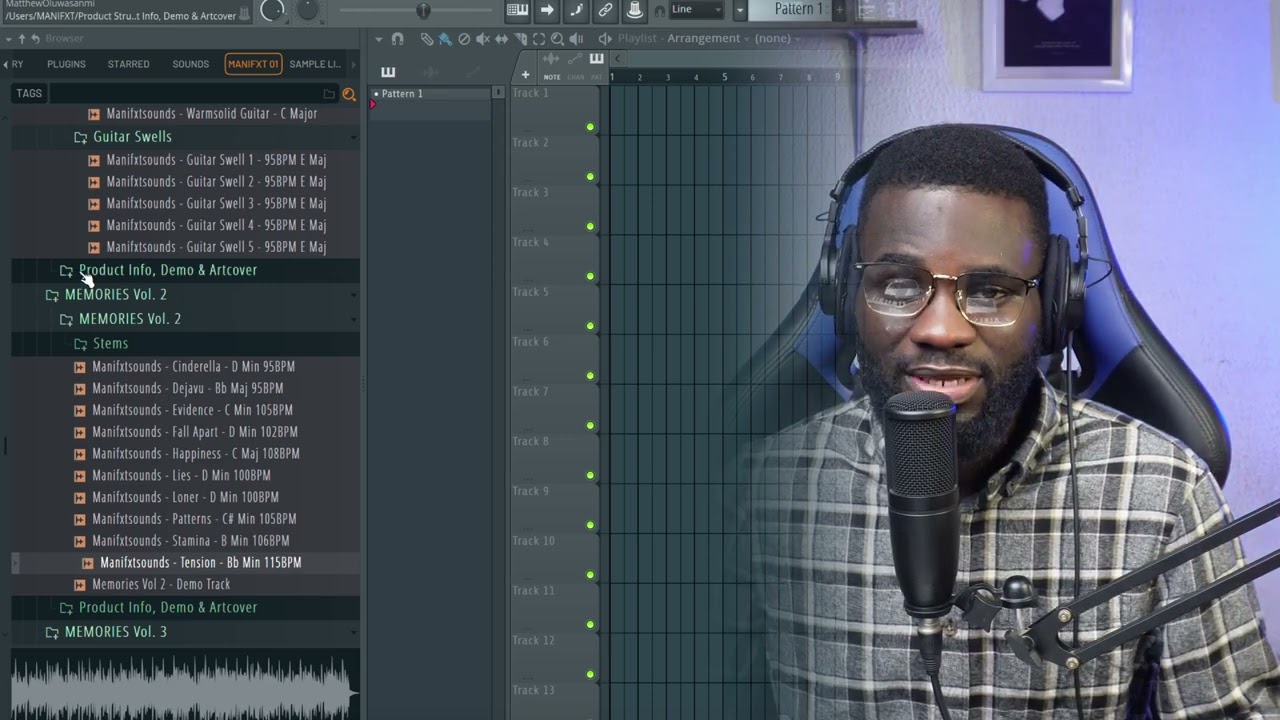The image size is (1280, 720).
Task: Click the plus button above track headers
Action: pyautogui.click(x=525, y=75)
